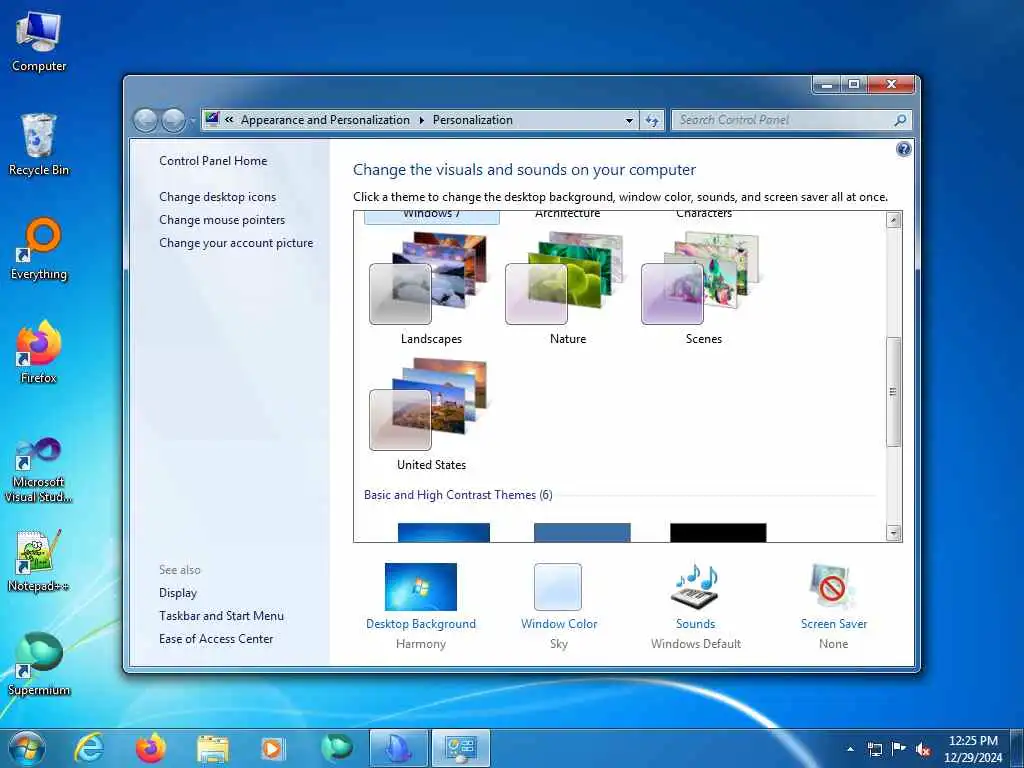
Task: Click the theme list scroll up arrow
Action: pos(893,220)
